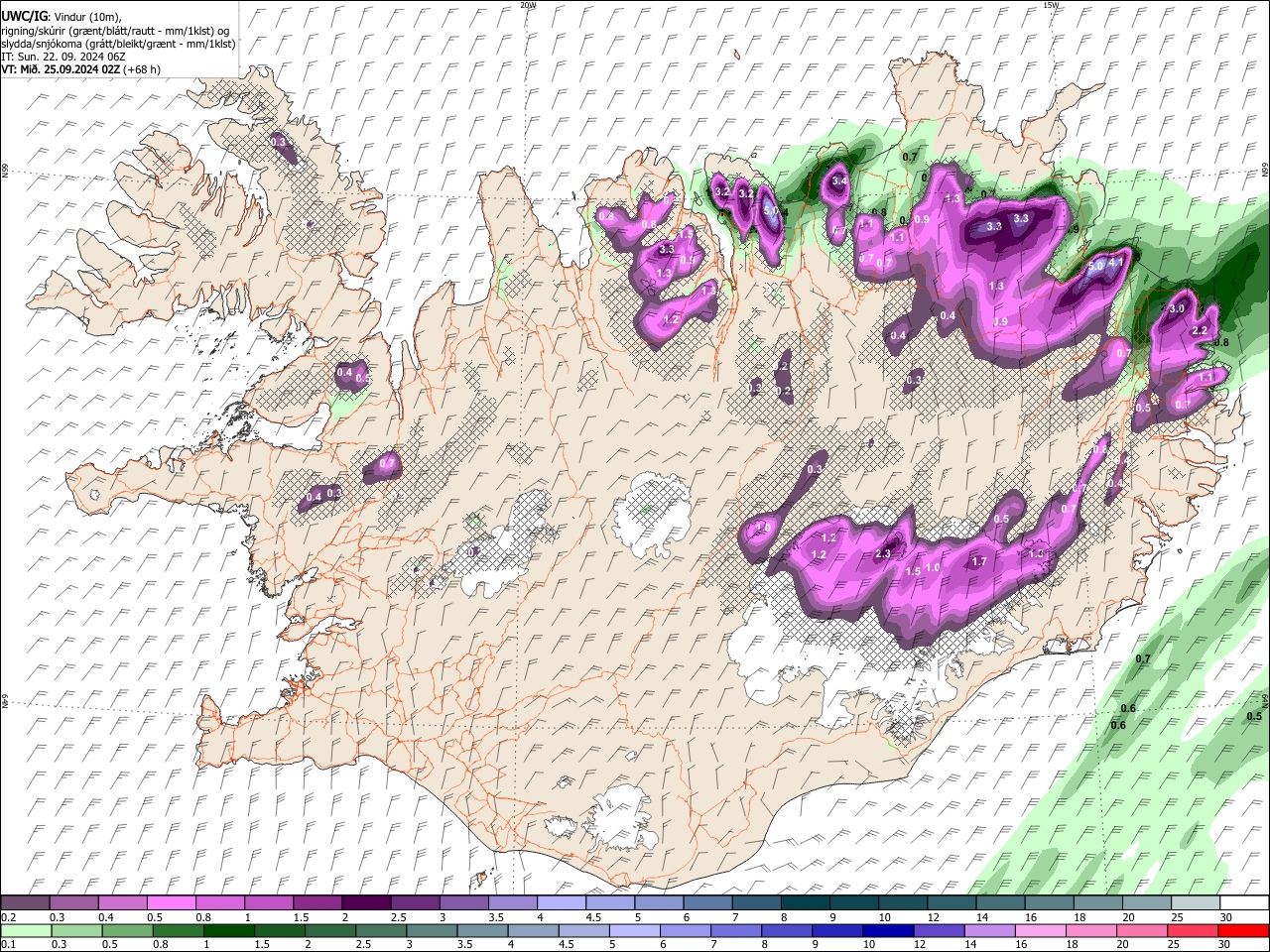1270x952 pixels.
Task: Click the '3.0' snowfall value in the east fjords
Action: pyautogui.click(x=1177, y=308)
